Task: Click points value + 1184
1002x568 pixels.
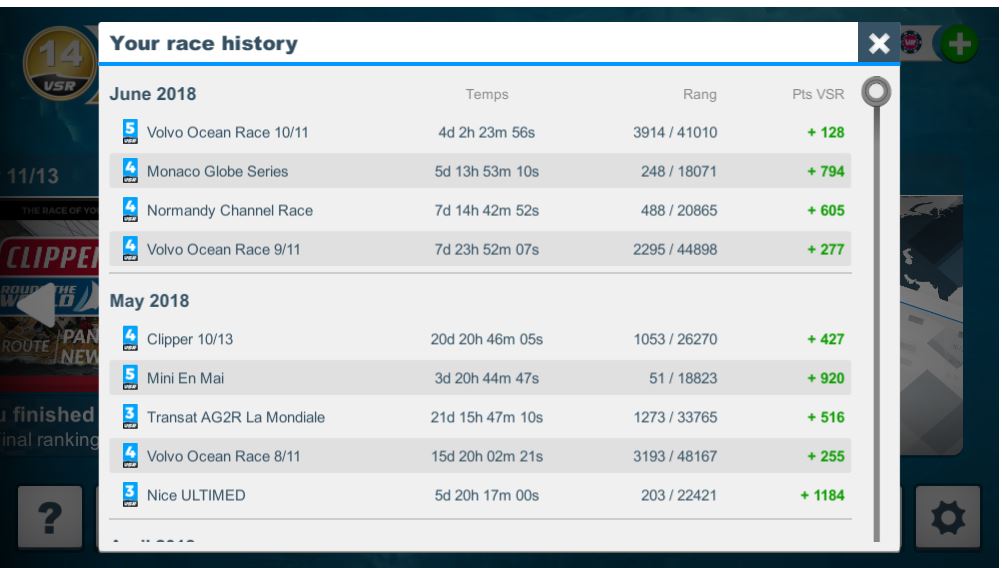Action: pos(822,495)
